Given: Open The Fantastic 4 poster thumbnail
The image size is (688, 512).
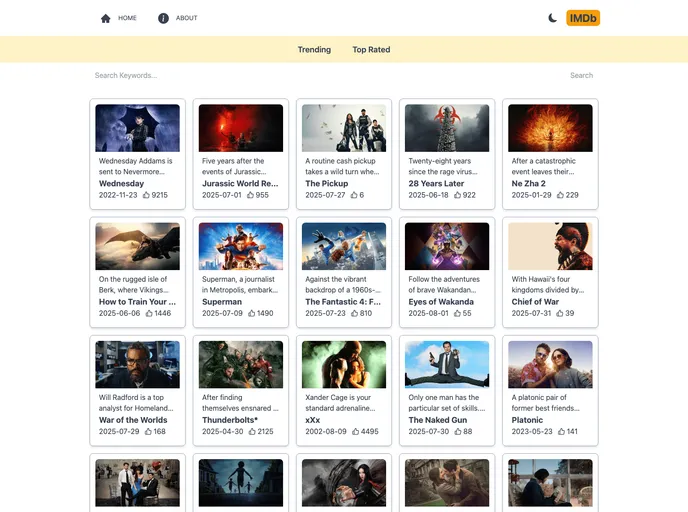Looking at the screenshot, I should (x=344, y=246).
